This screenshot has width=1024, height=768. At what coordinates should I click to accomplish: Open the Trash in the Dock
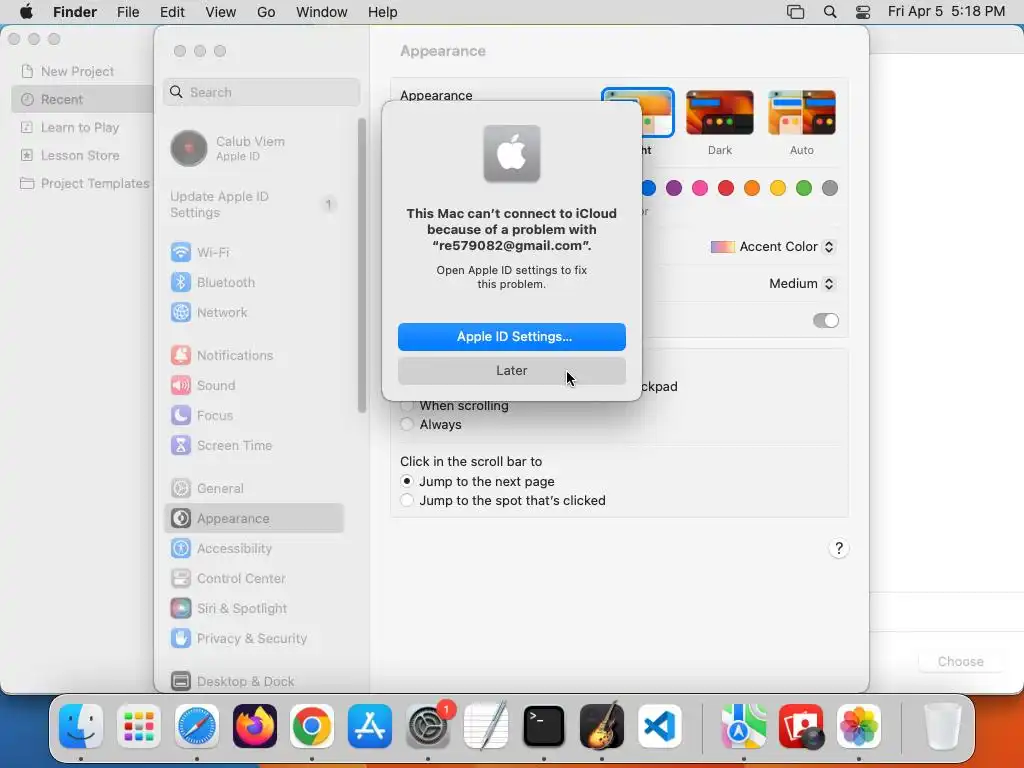click(x=942, y=726)
